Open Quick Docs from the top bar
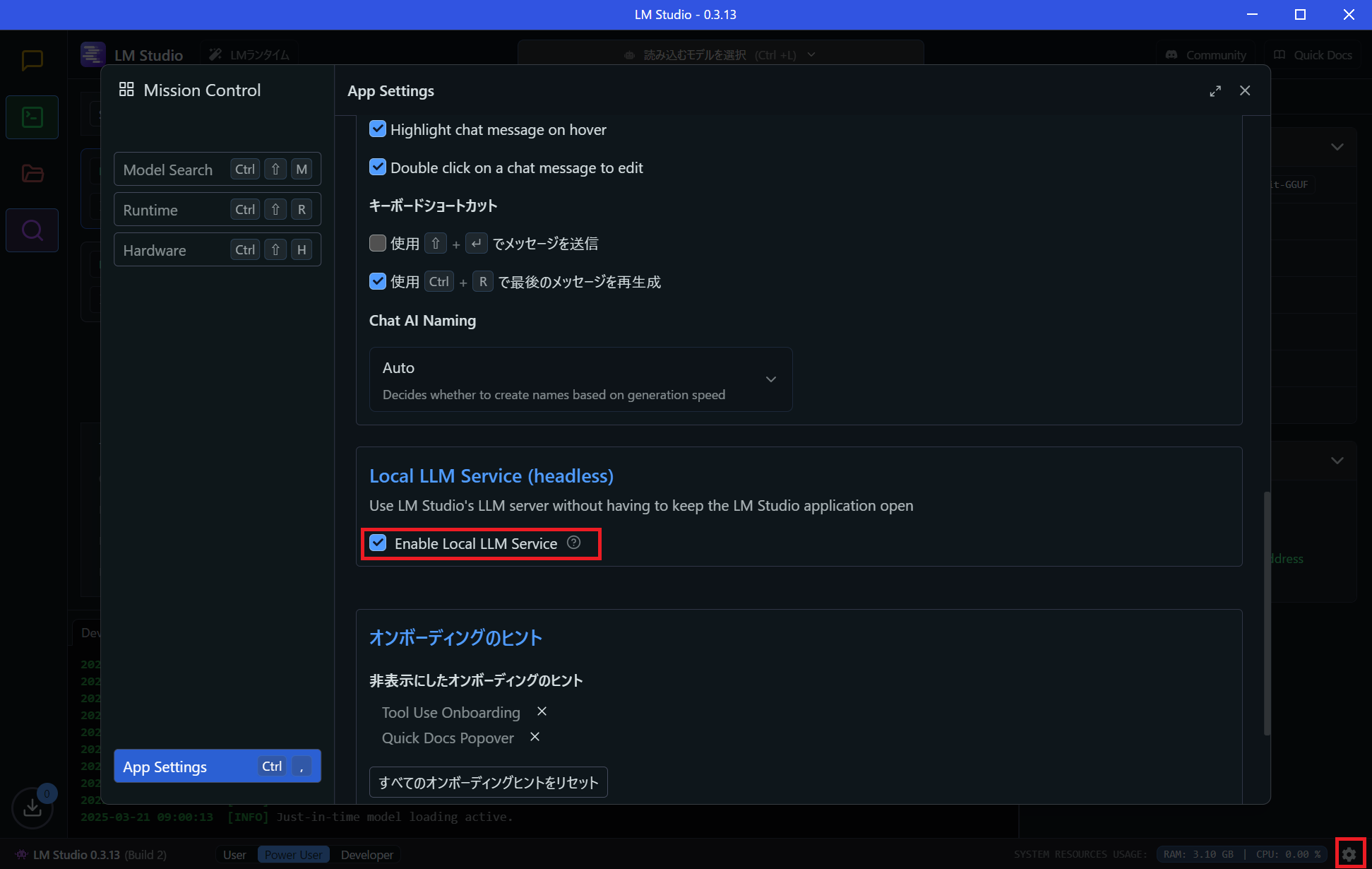Image resolution: width=1372 pixels, height=869 pixels. (x=1312, y=54)
